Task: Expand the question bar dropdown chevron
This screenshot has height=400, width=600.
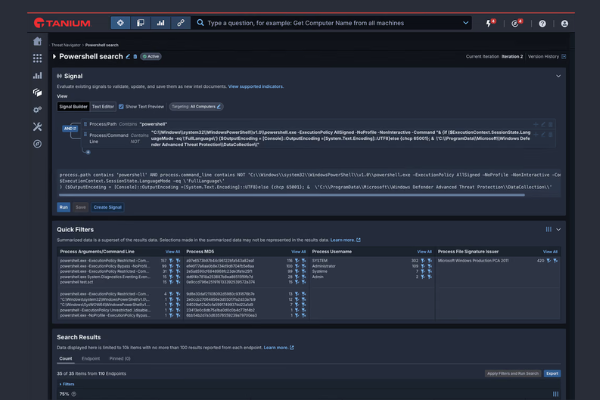Action: point(465,23)
